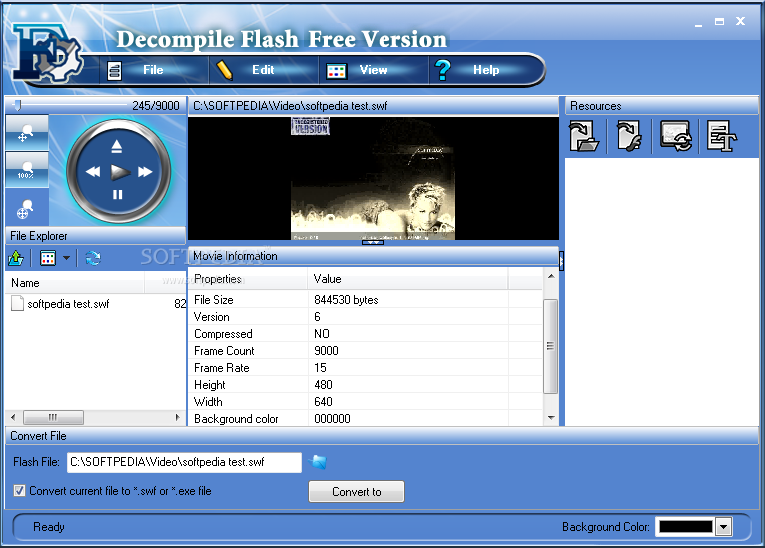765x548 pixels.
Task: Click the fit-to-window magnifier icon
Action: (x=26, y=209)
